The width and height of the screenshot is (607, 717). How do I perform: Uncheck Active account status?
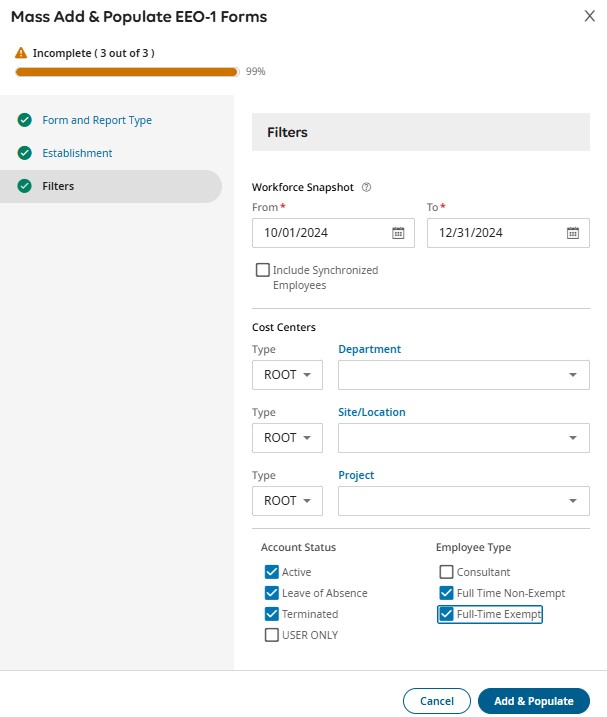coord(272,572)
